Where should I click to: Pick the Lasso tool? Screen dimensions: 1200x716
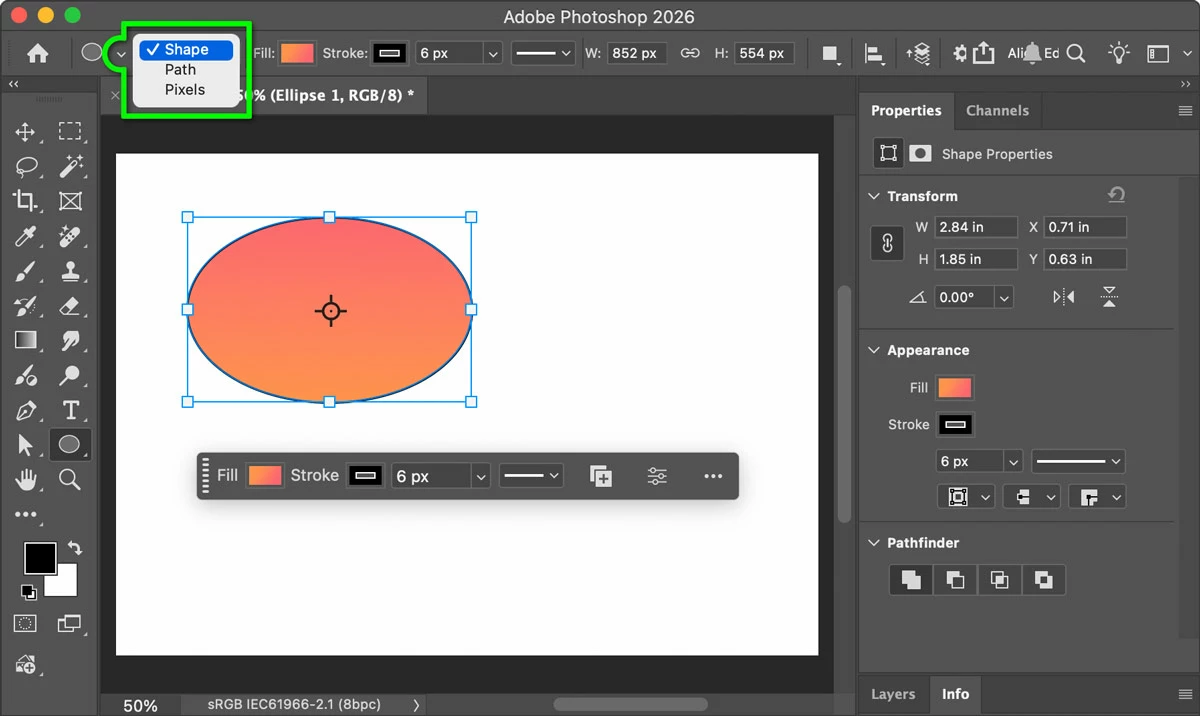tap(26, 166)
